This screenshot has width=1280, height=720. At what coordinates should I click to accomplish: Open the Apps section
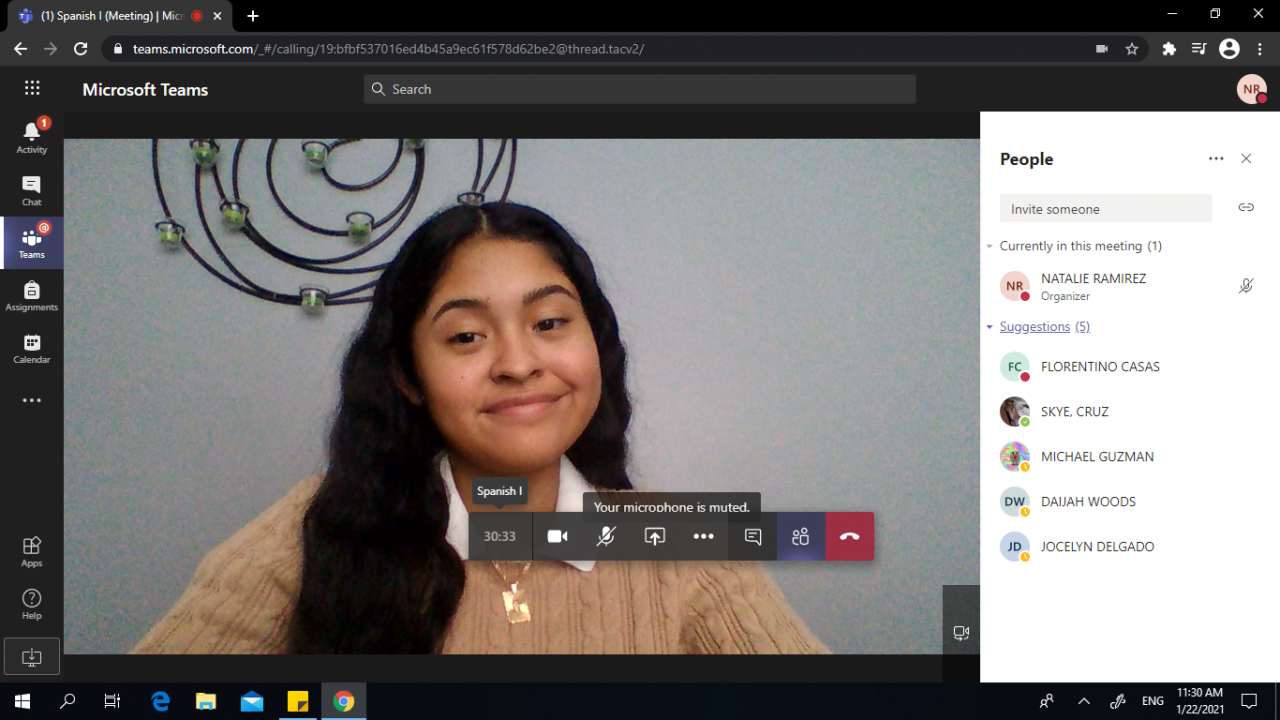31,551
